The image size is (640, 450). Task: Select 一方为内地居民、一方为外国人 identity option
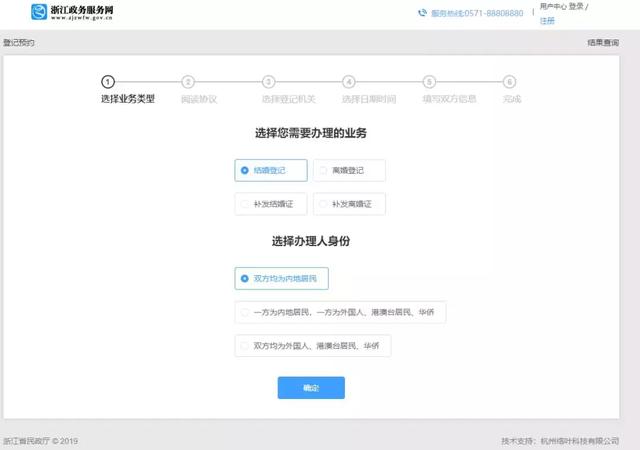click(340, 312)
